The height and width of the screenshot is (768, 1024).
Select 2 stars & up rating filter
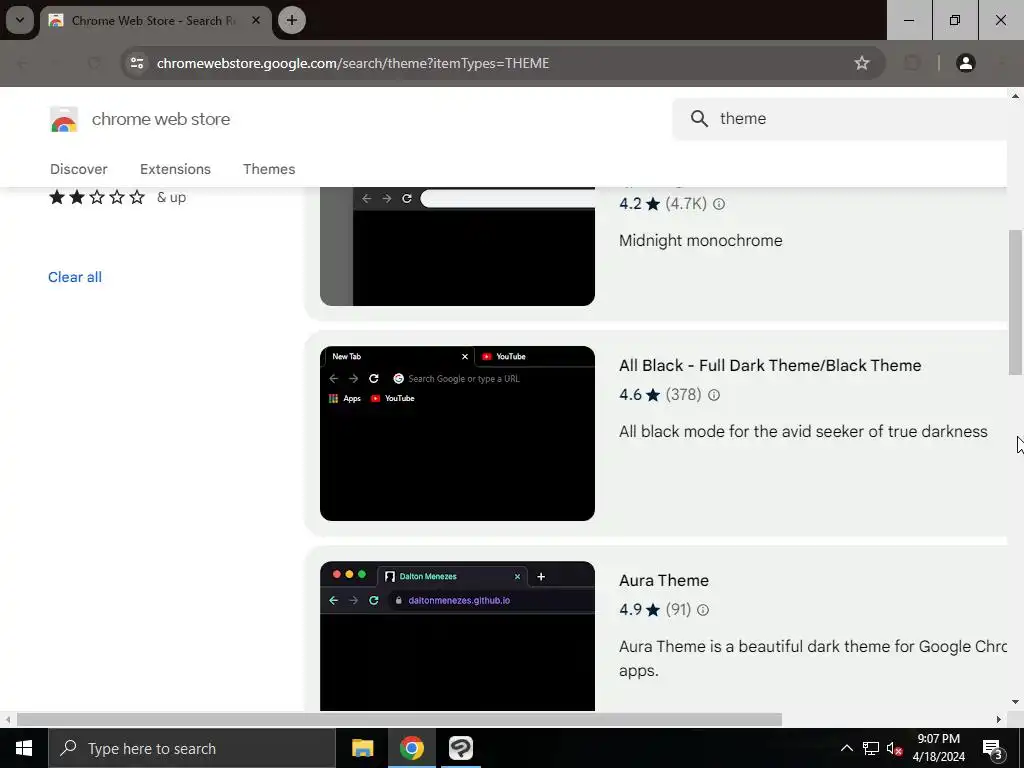pos(118,197)
